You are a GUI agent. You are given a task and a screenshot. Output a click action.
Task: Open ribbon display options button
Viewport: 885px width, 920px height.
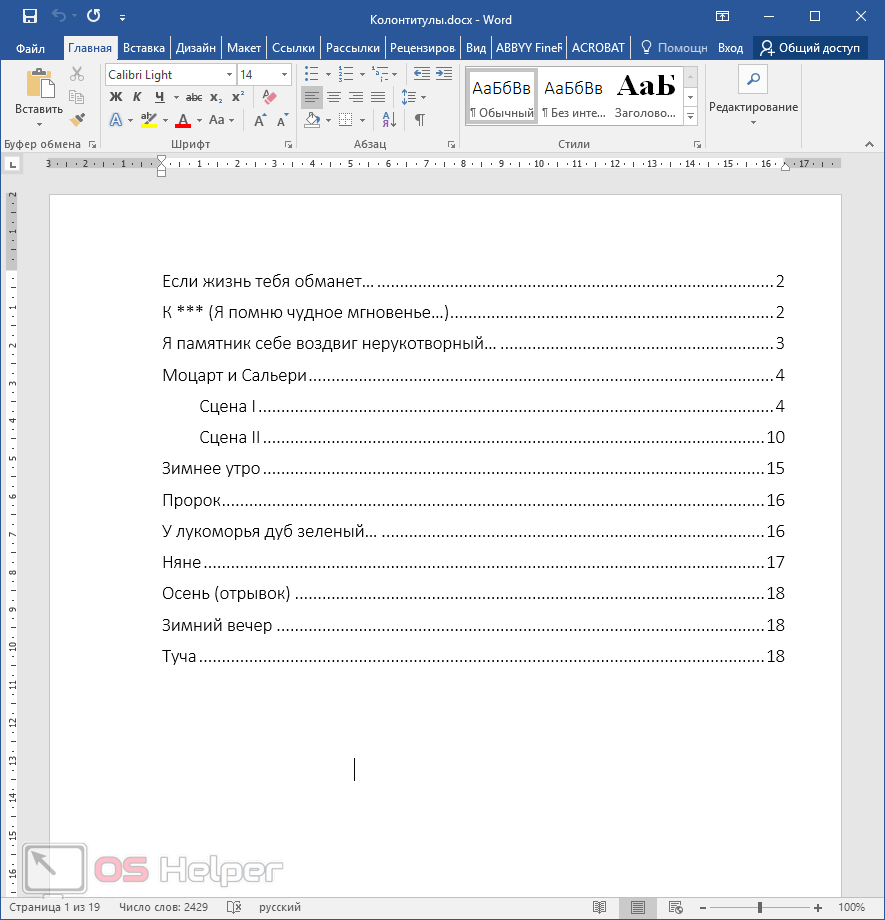(x=722, y=16)
